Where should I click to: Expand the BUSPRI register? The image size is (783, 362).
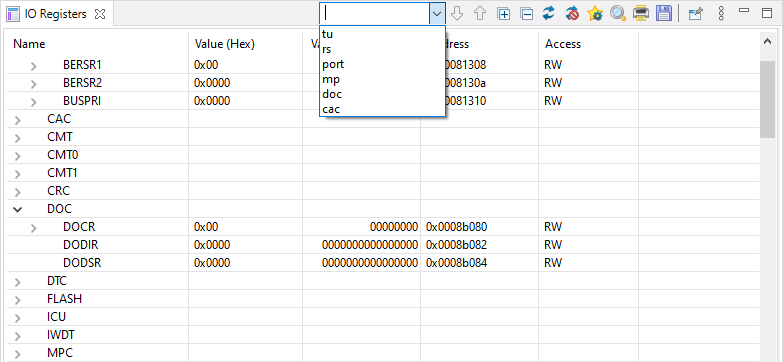pos(33,102)
